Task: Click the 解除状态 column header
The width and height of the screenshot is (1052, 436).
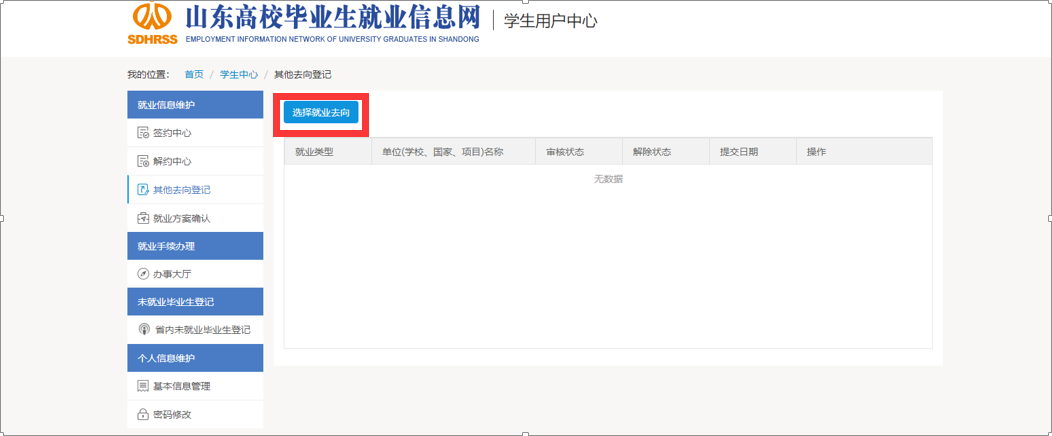Action: coord(651,152)
